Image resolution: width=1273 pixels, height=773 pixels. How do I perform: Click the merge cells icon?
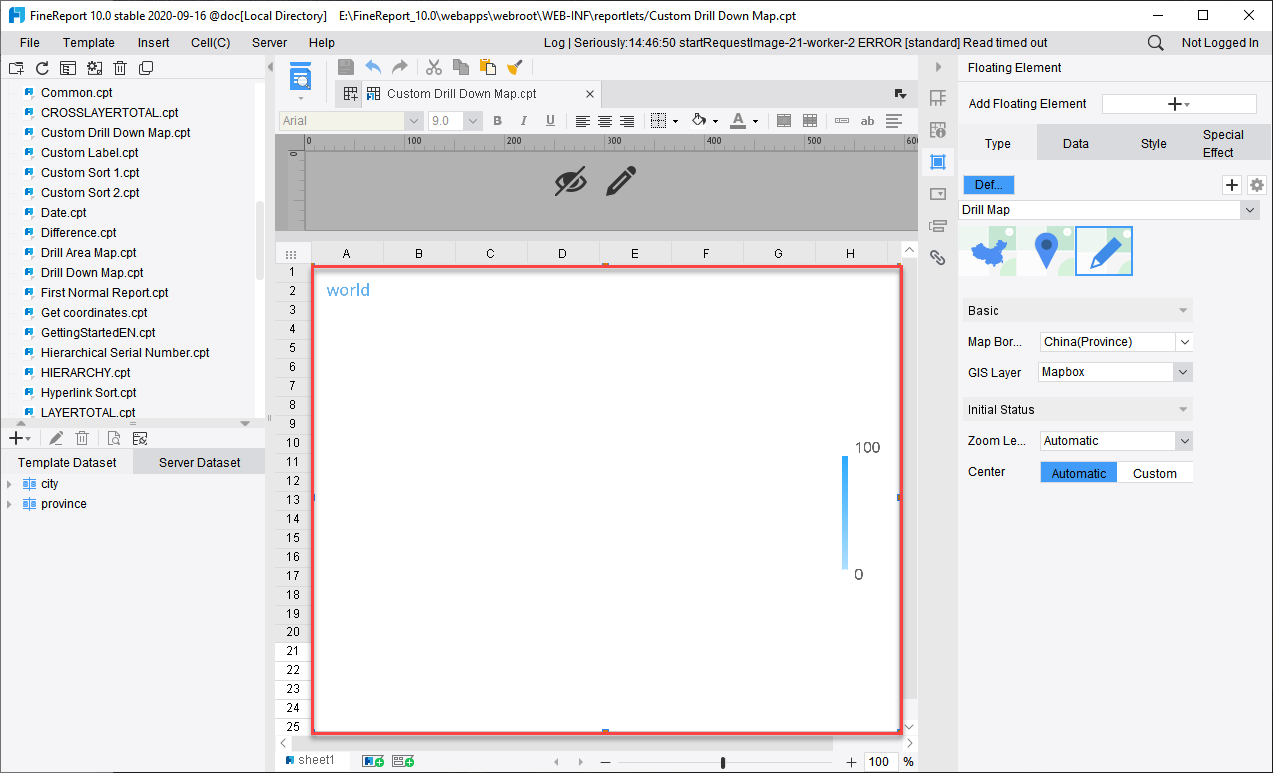click(x=784, y=121)
